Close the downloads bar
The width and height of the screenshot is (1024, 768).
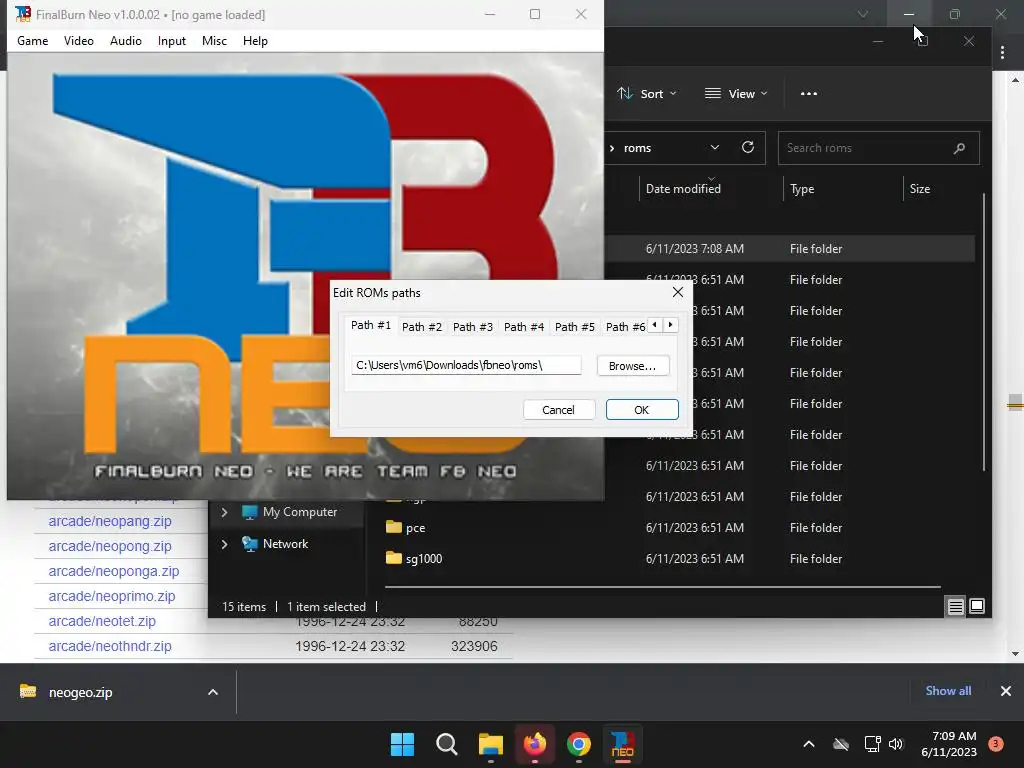[1006, 691]
